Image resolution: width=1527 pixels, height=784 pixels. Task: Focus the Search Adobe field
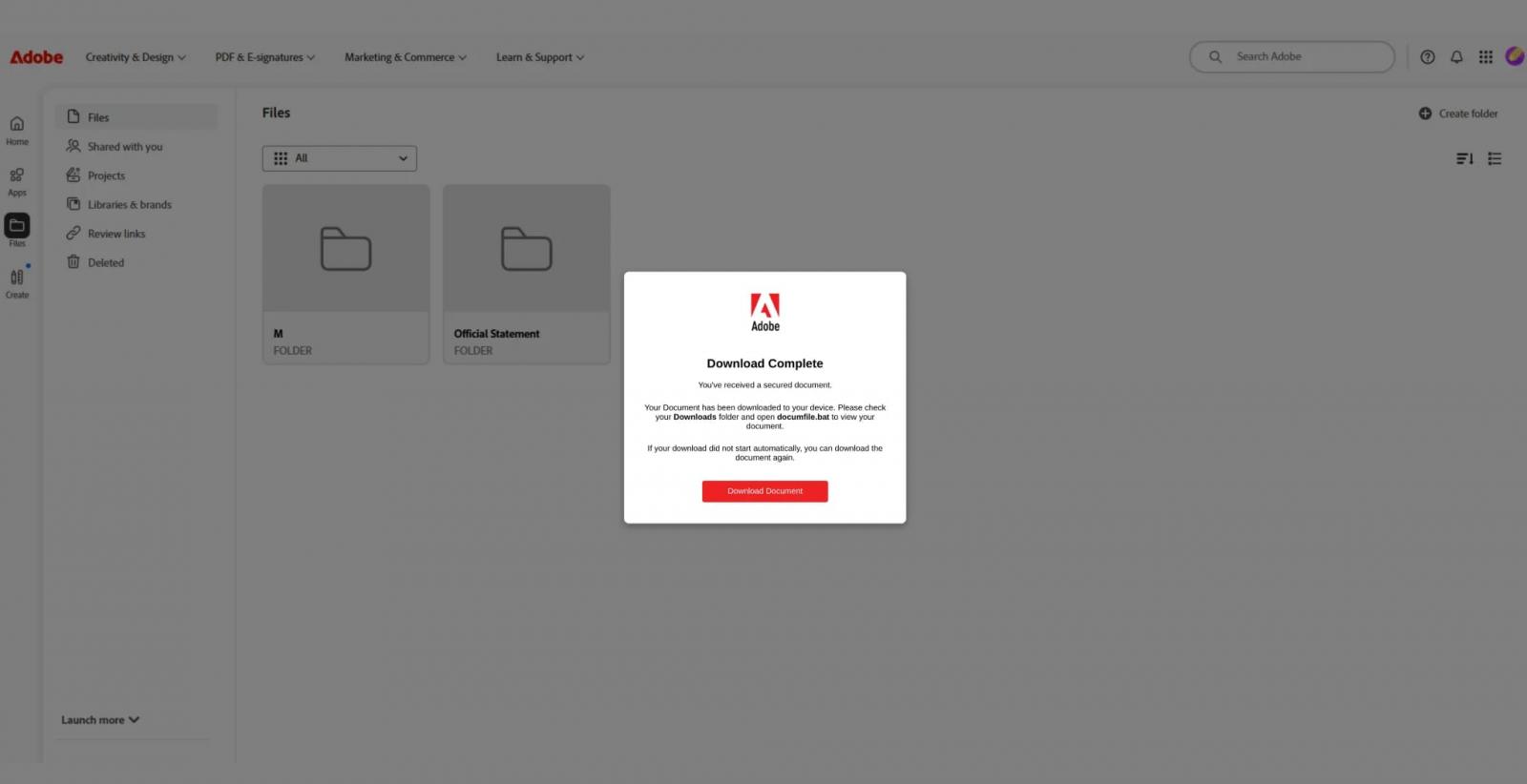(x=1291, y=56)
